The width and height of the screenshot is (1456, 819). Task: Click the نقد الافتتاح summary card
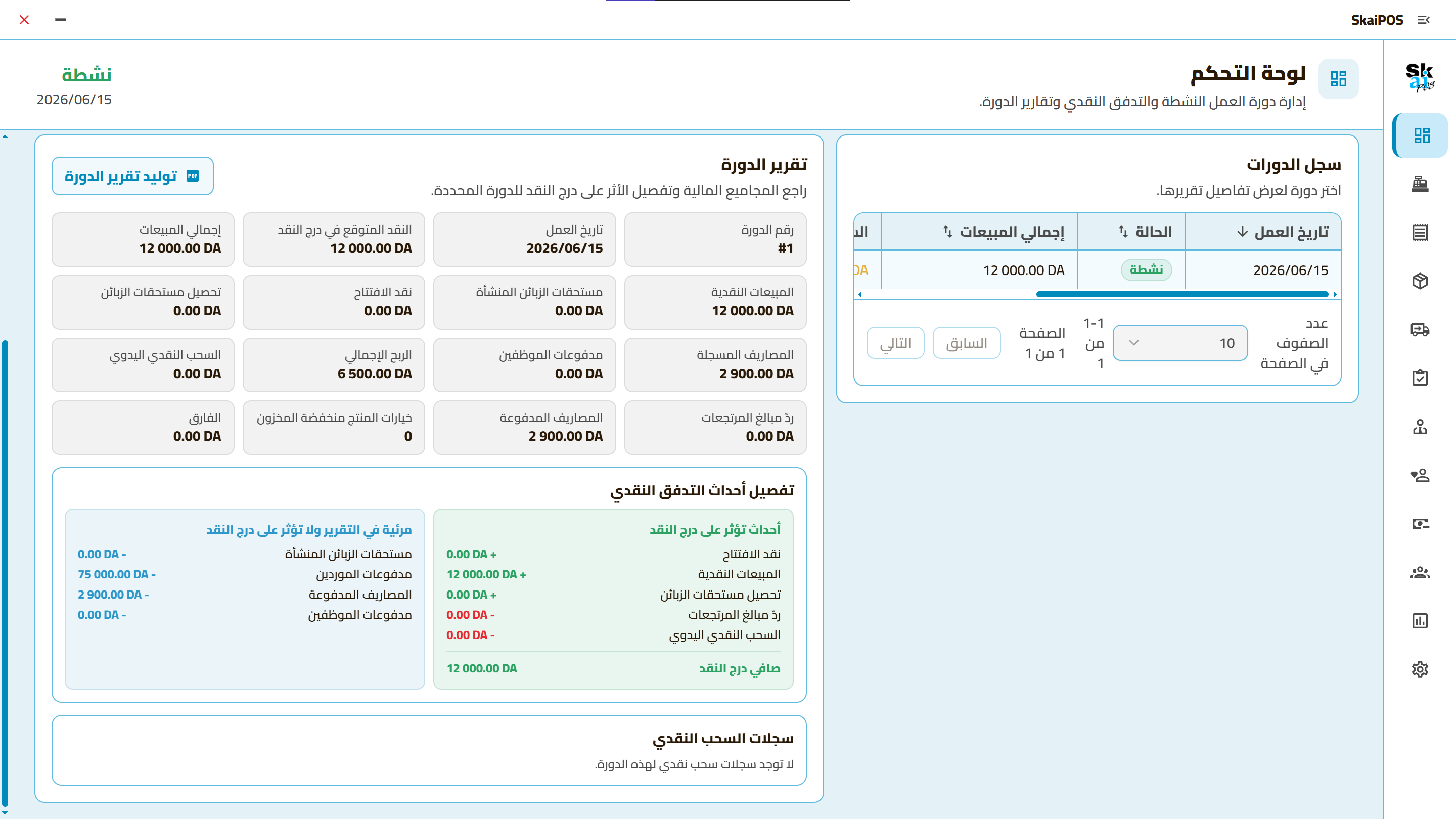[334, 302]
